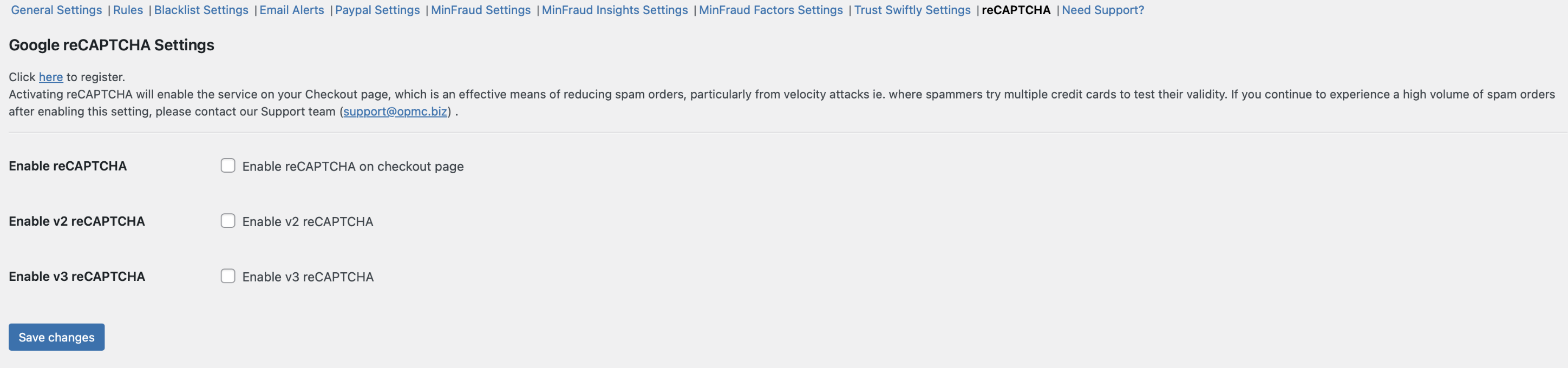Open the General Settings tab
Image resolution: width=1568 pixels, height=368 pixels.
pos(56,10)
